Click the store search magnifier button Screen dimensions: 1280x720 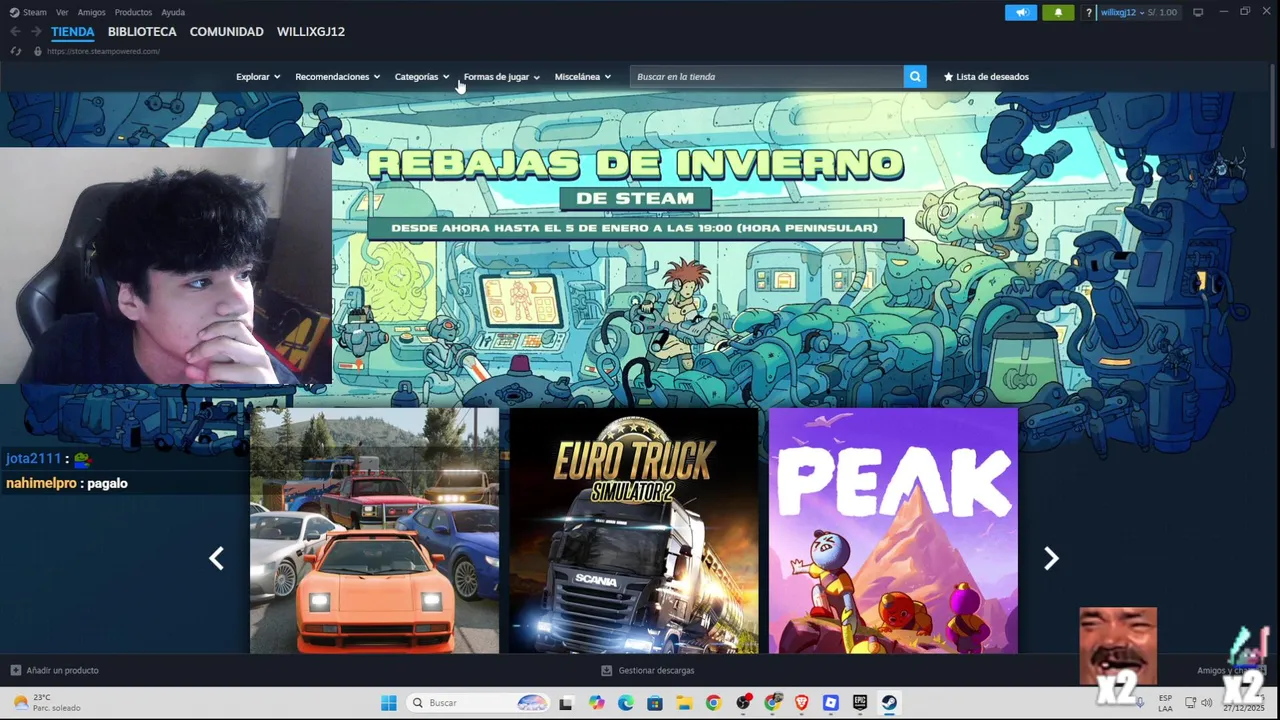pos(915,76)
